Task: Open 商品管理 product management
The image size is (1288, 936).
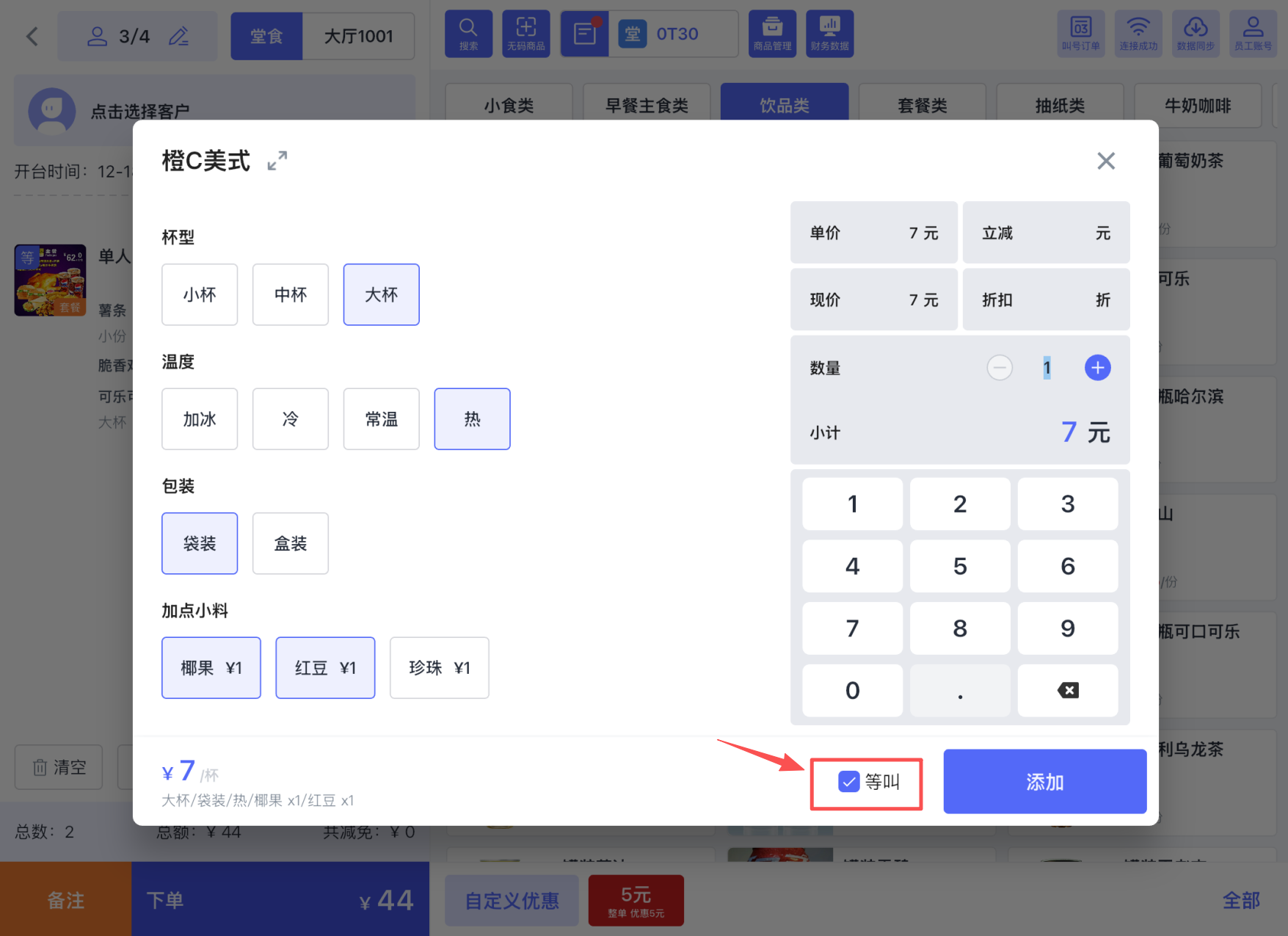Action: (772, 34)
